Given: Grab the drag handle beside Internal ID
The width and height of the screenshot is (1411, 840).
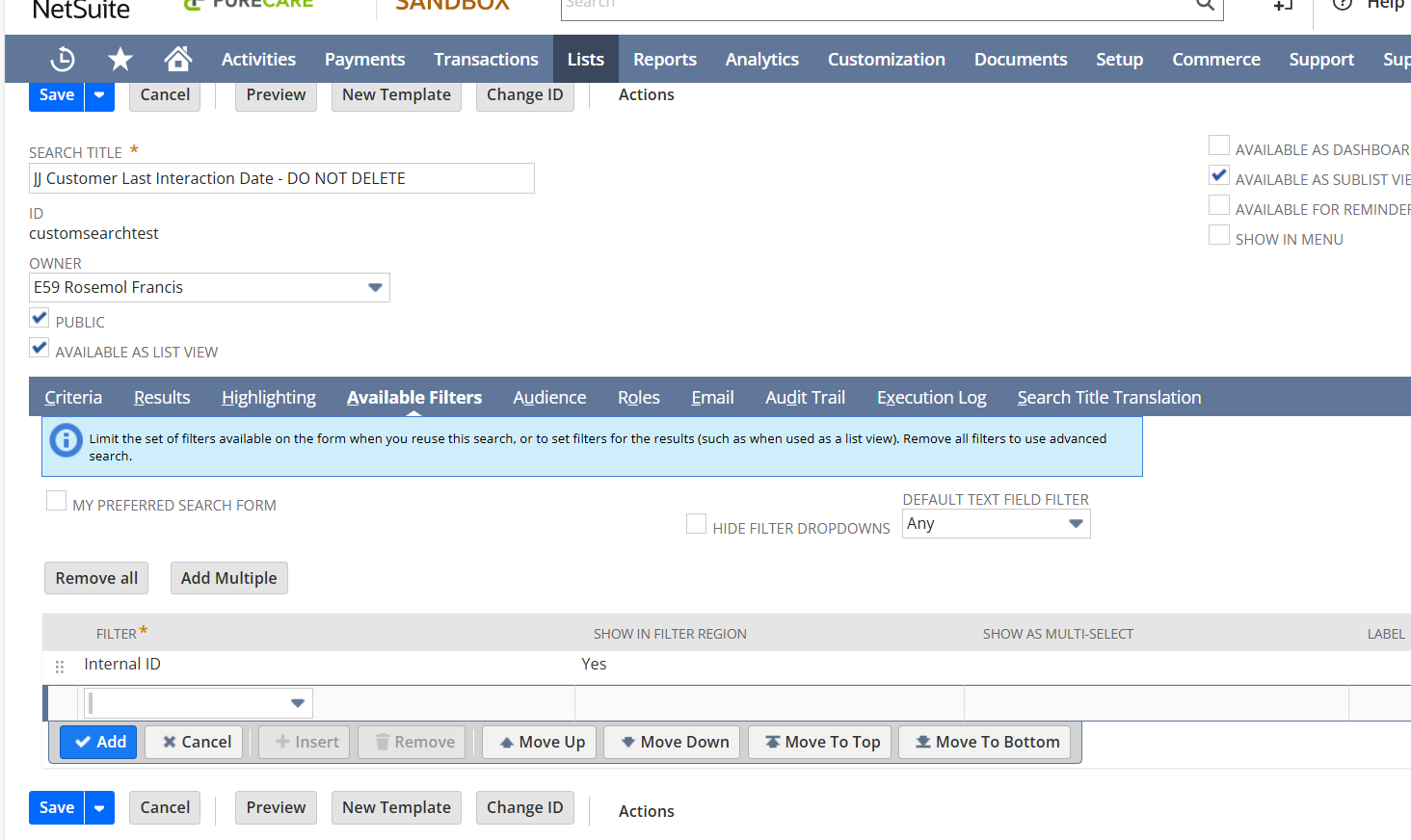Looking at the screenshot, I should (60, 667).
